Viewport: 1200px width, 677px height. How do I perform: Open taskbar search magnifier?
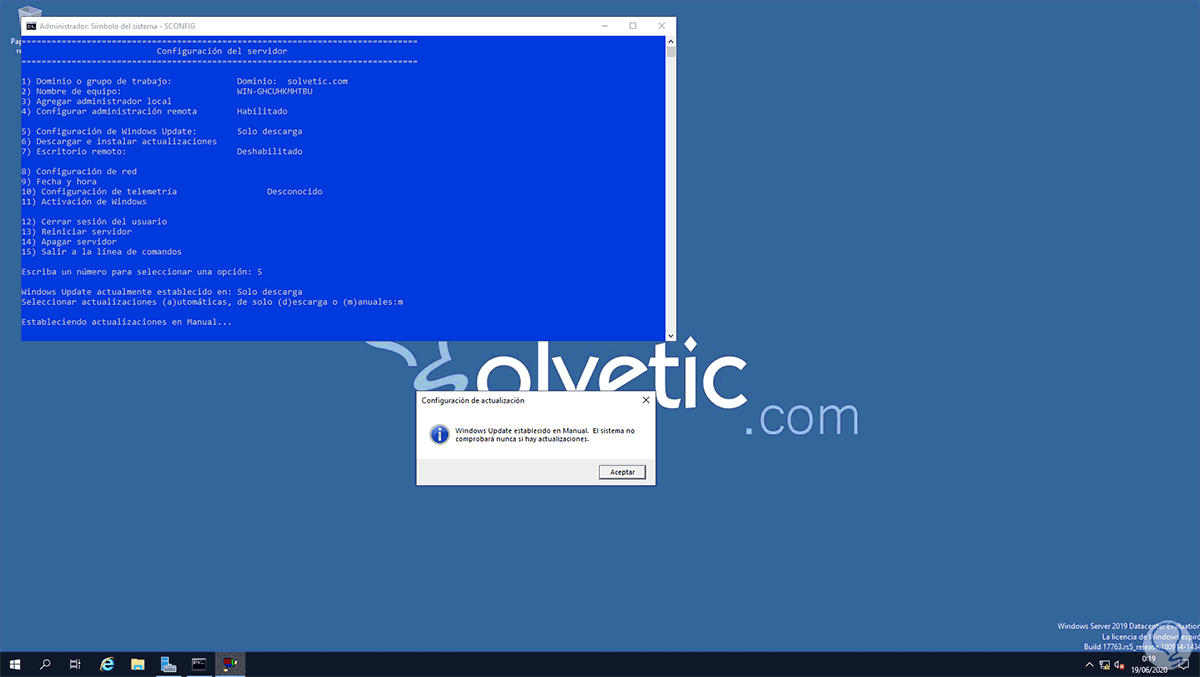click(x=45, y=664)
